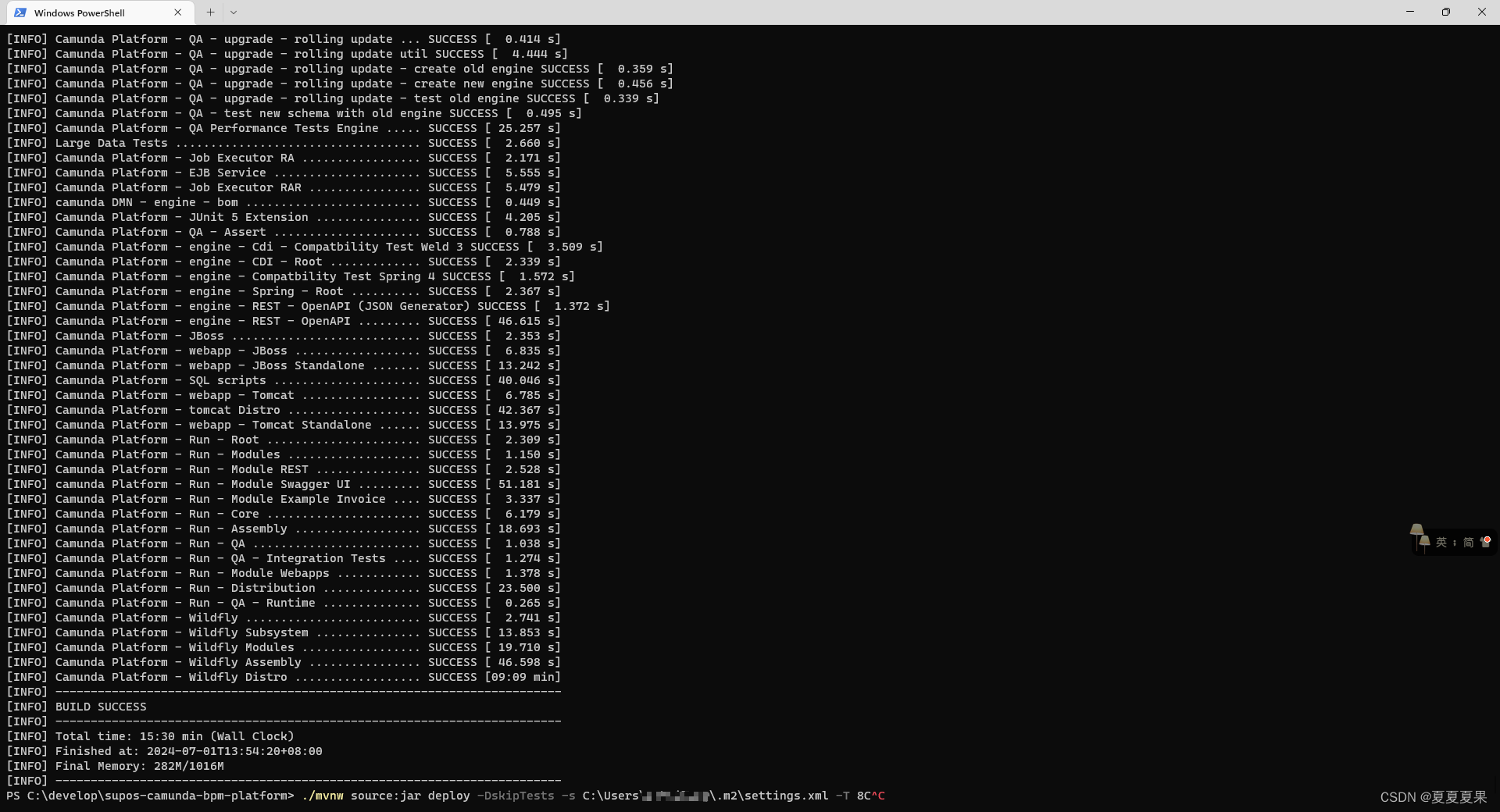Click the 'Wildfly Assembly' result line

click(284, 662)
